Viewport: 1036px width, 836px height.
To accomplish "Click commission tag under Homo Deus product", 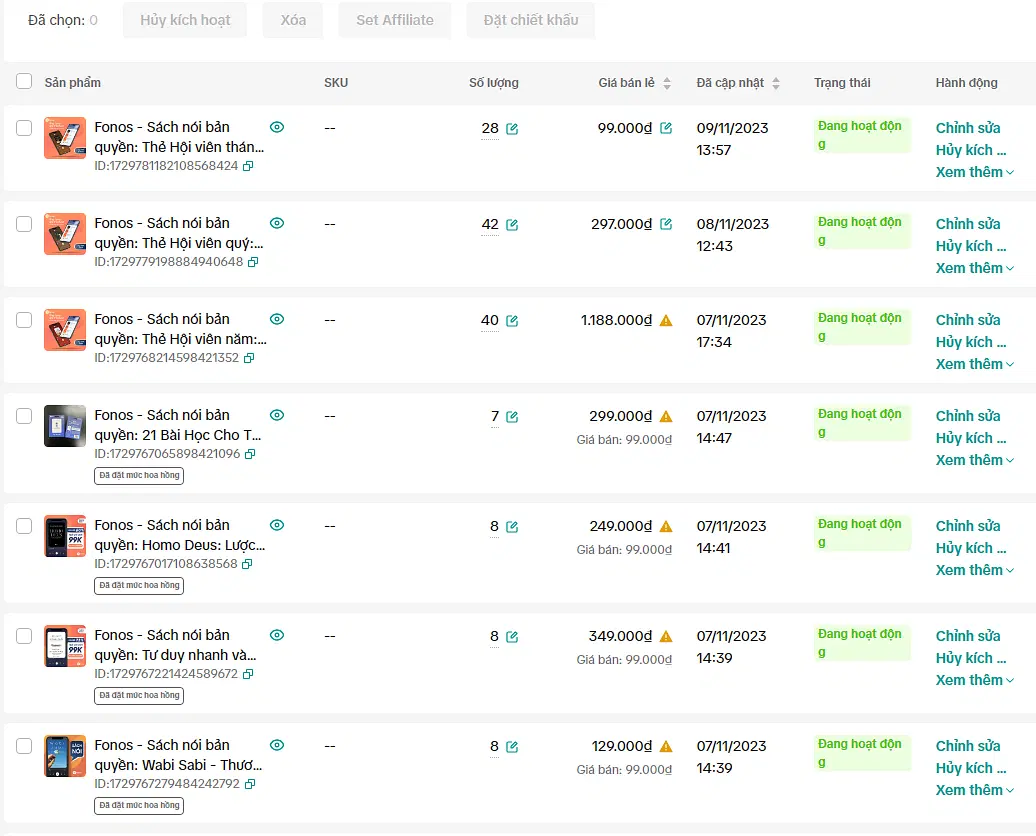I will pos(139,586).
